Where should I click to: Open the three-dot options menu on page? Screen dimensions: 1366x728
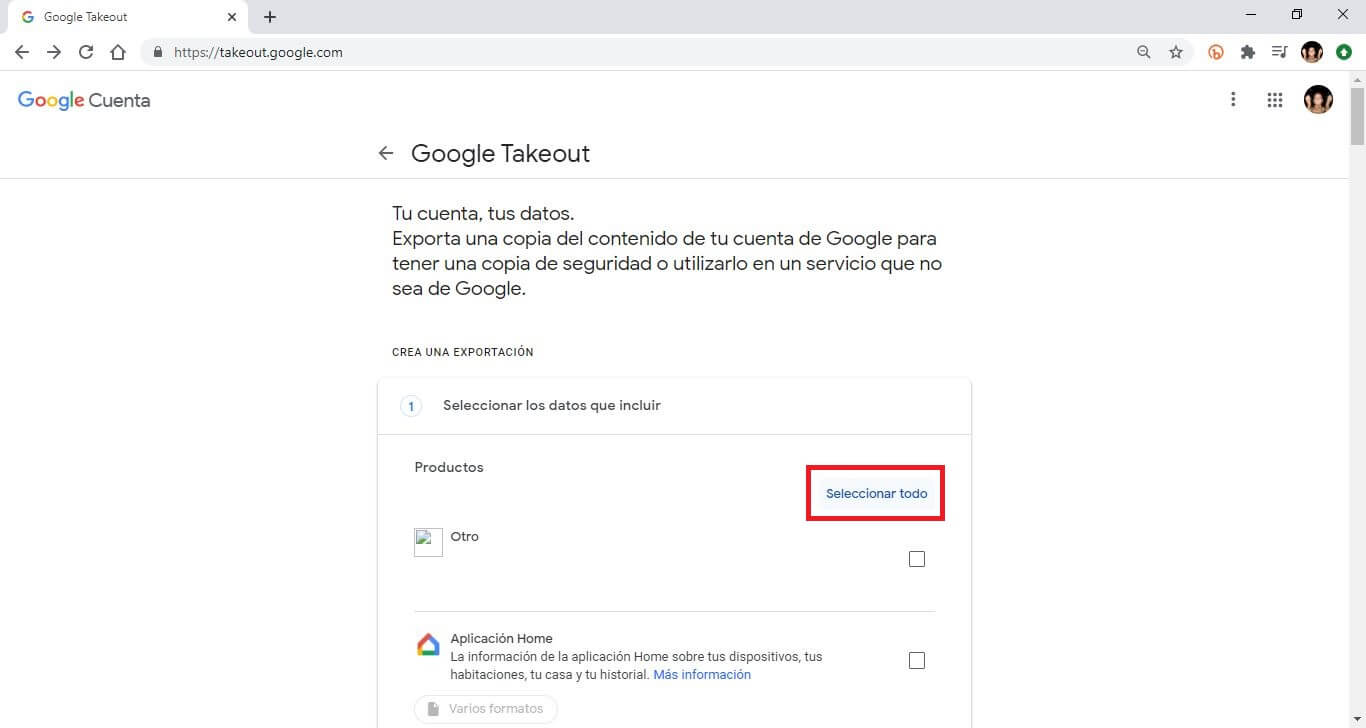click(1233, 99)
